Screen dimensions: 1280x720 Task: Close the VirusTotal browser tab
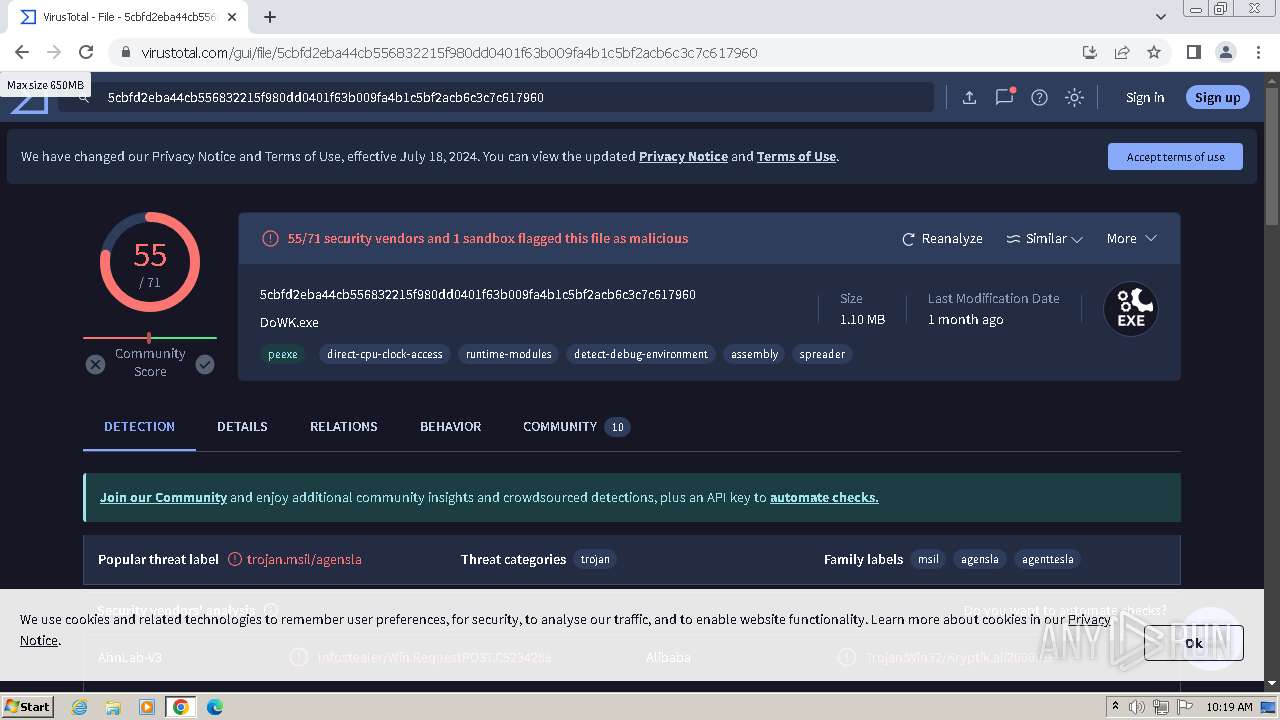pyautogui.click(x=232, y=17)
